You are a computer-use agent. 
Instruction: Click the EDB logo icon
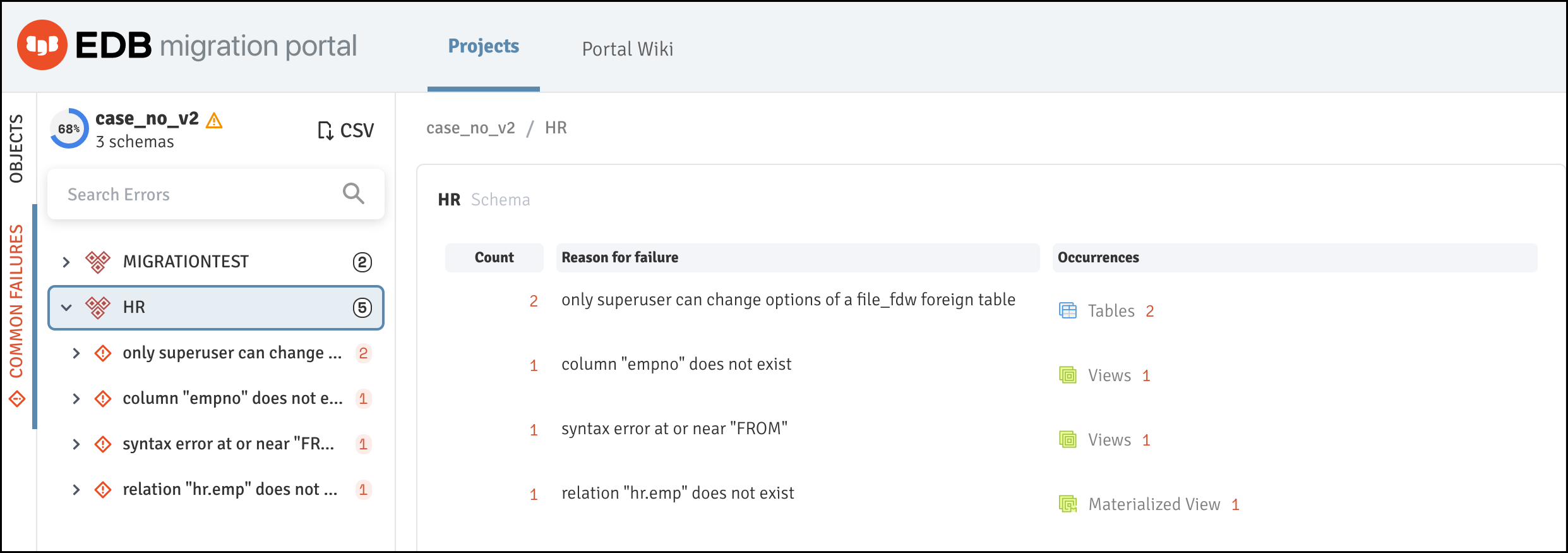(42, 45)
